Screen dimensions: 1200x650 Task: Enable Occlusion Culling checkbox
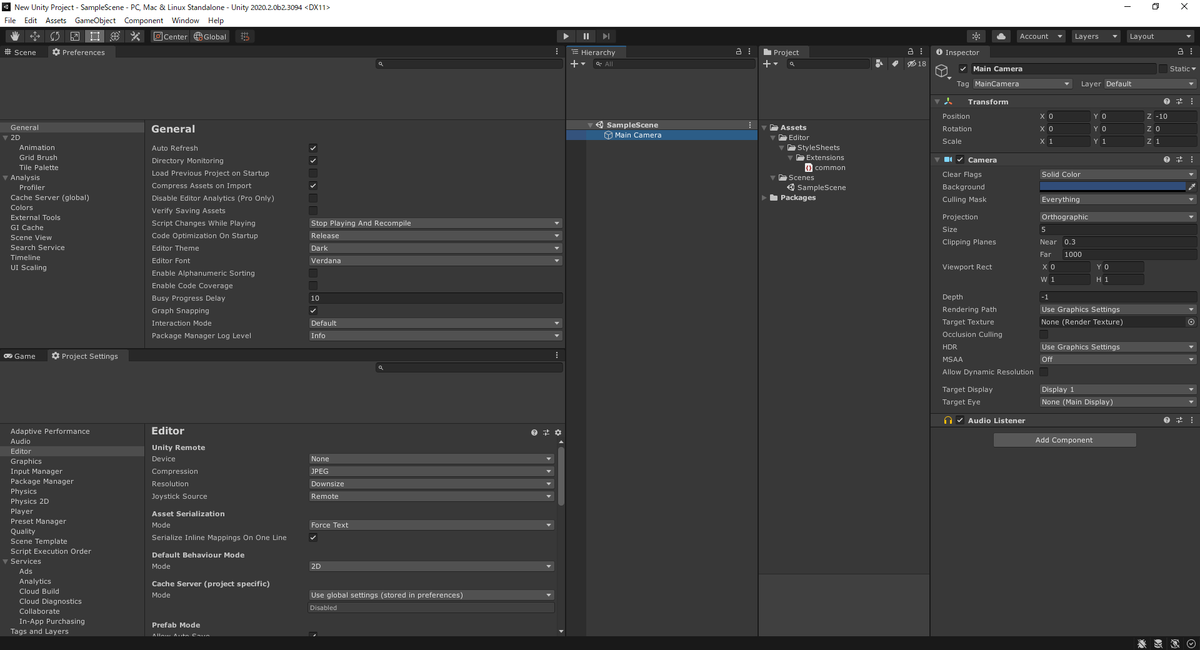coord(1044,334)
